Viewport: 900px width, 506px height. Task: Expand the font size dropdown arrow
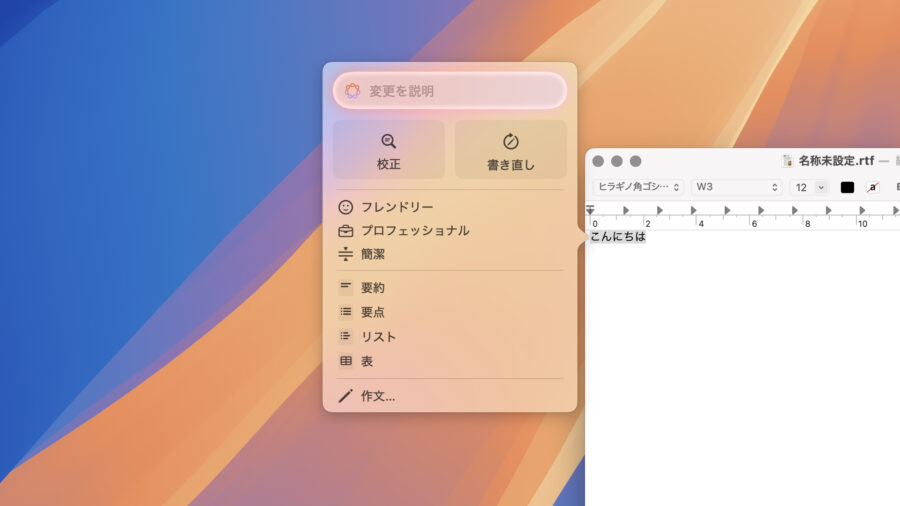(821, 188)
